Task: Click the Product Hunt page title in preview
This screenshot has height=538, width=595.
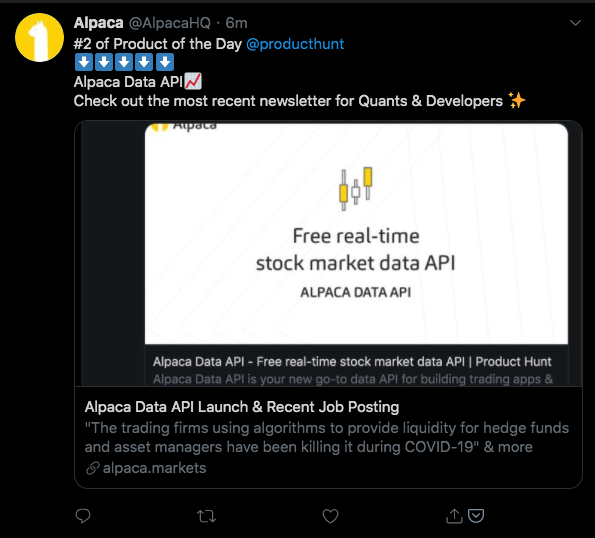Action: point(352,362)
